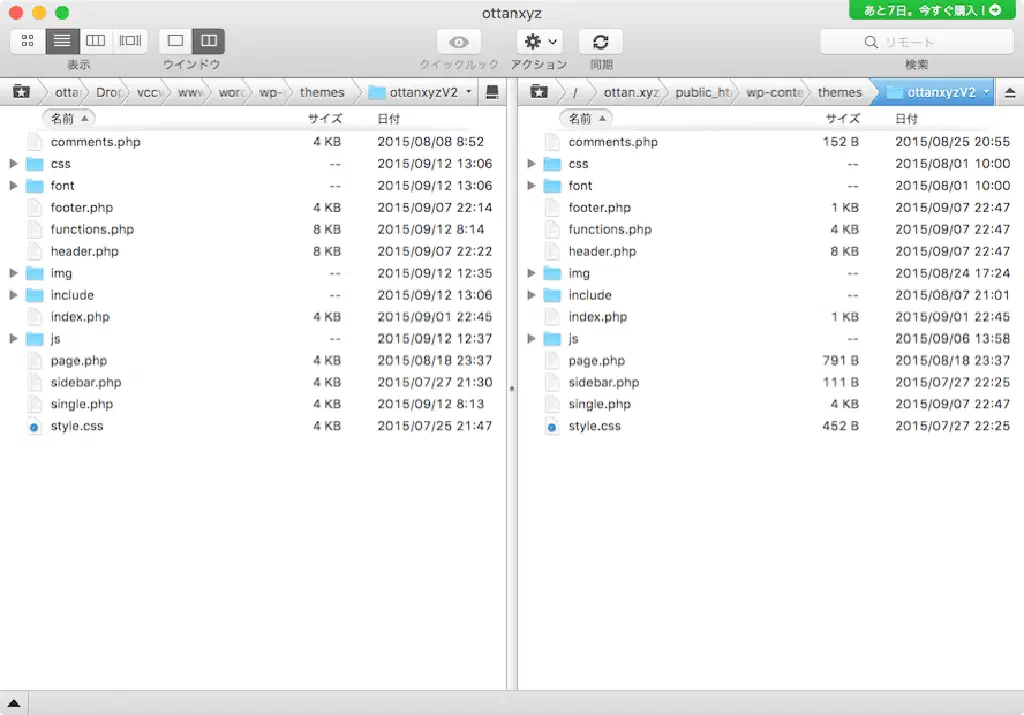1024x715 pixels.
Task: Toggle single-pane window layout
Action: [x=176, y=41]
